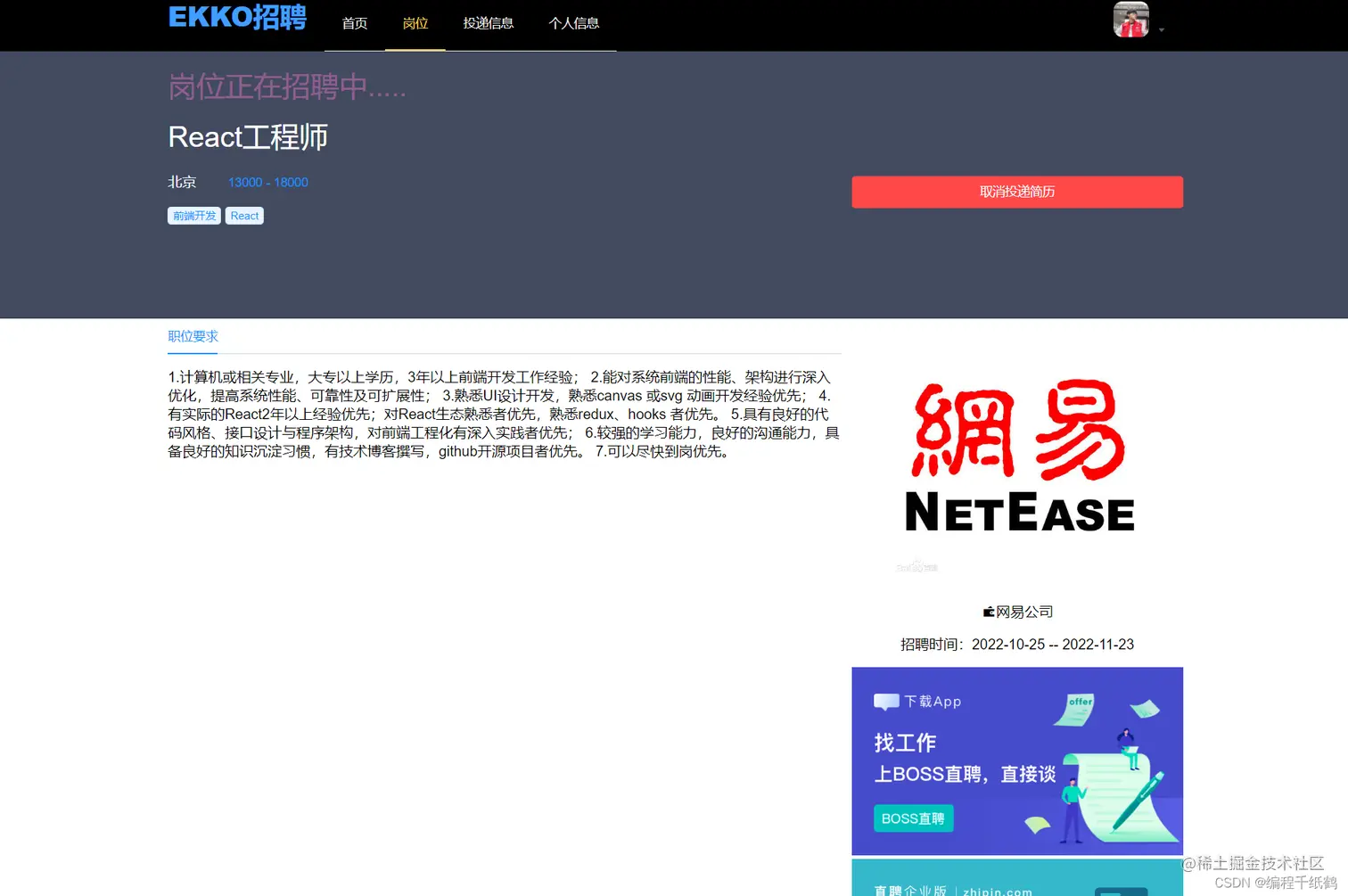Open the 首页 navigation tab
Screen dimensions: 1348x896
coord(355,23)
